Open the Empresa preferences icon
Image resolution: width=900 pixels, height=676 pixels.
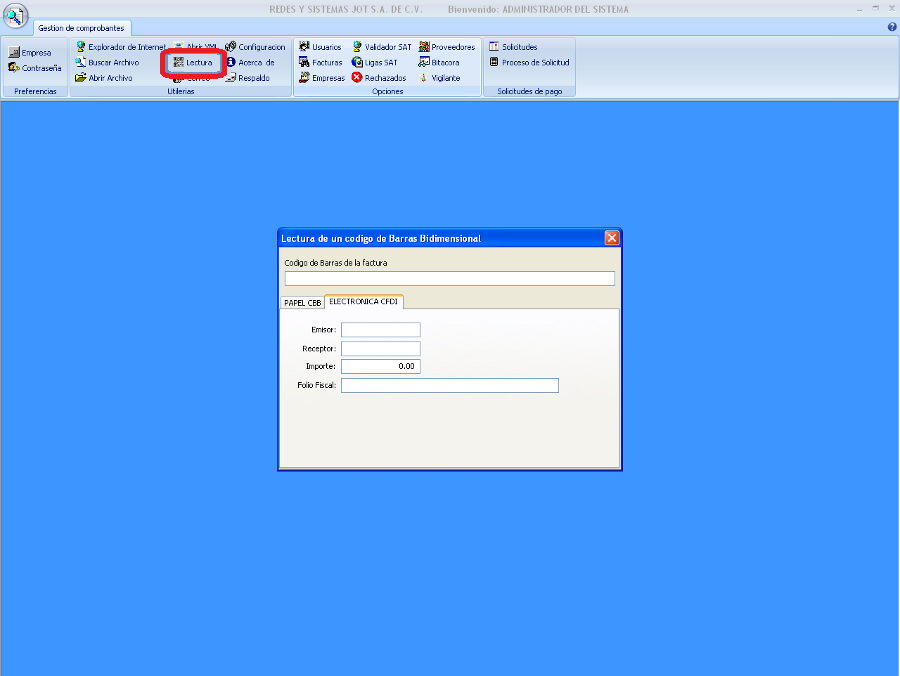coord(14,53)
